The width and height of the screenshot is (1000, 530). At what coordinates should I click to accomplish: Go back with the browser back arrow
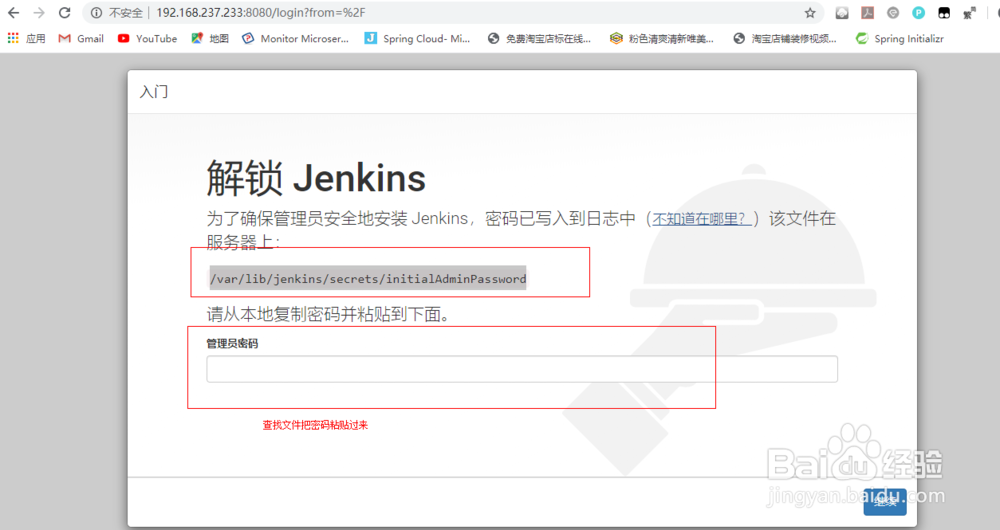[13, 13]
